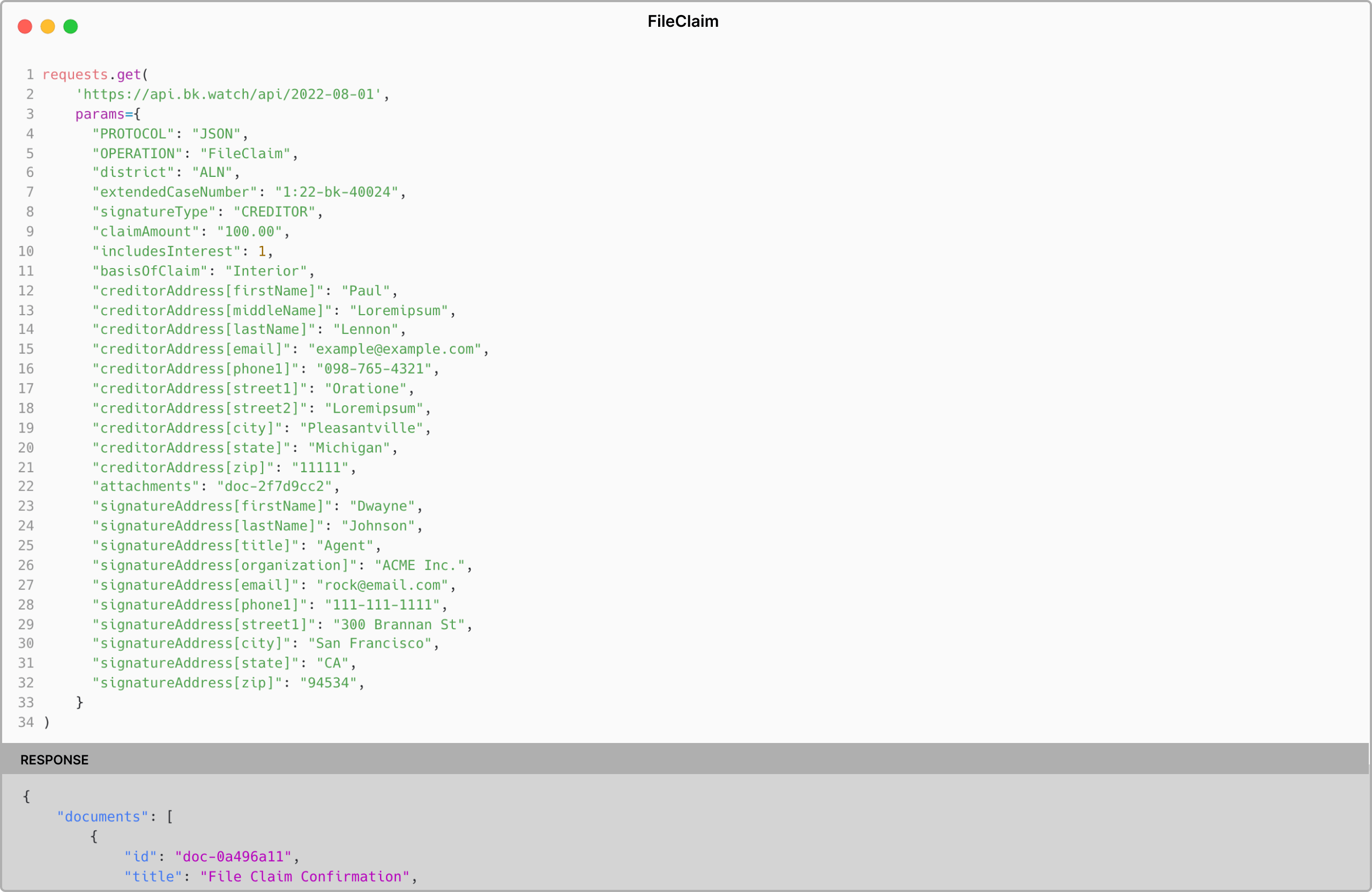The width and height of the screenshot is (1372, 892).
Task: Click the email value example@example.com
Action: (394, 350)
